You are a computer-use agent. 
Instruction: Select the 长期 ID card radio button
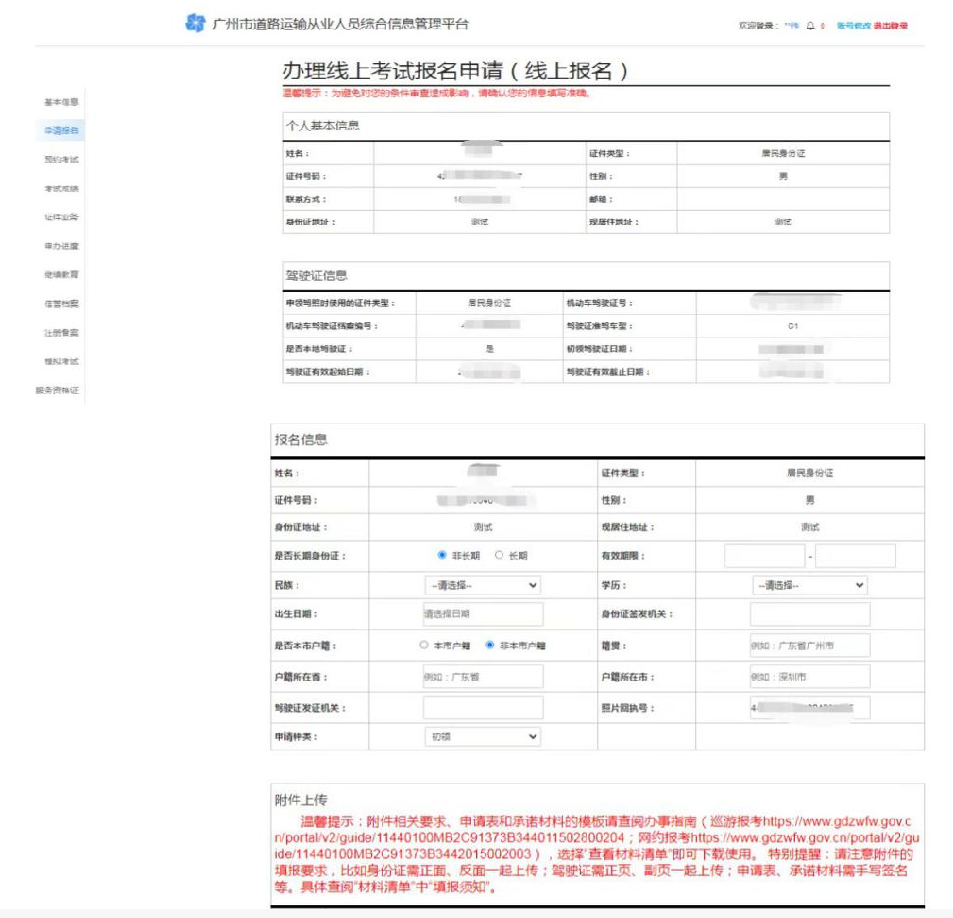coord(499,555)
